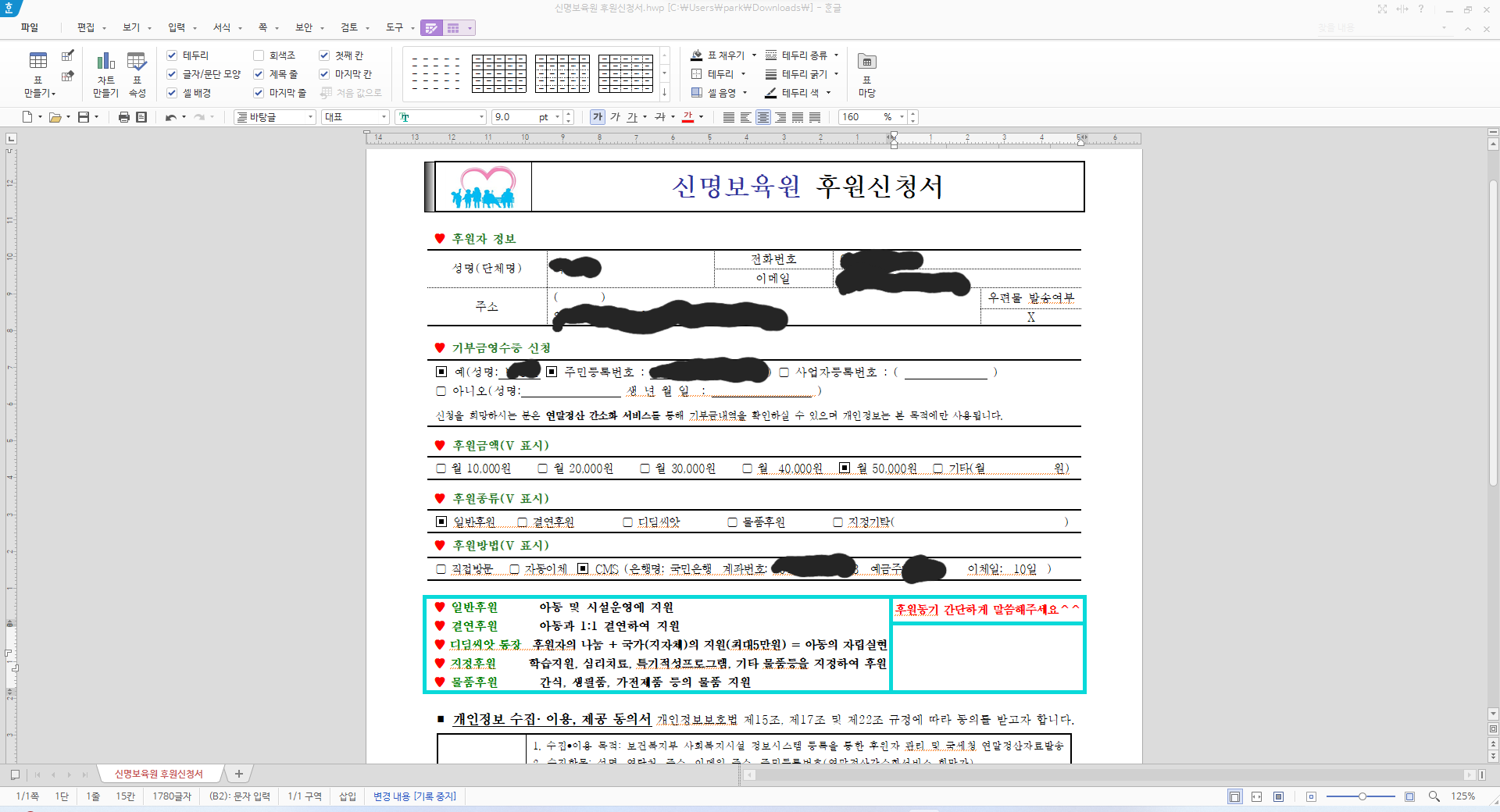Click the zoom magnifier icon in status bar
1500x812 pixels.
tap(1434, 796)
